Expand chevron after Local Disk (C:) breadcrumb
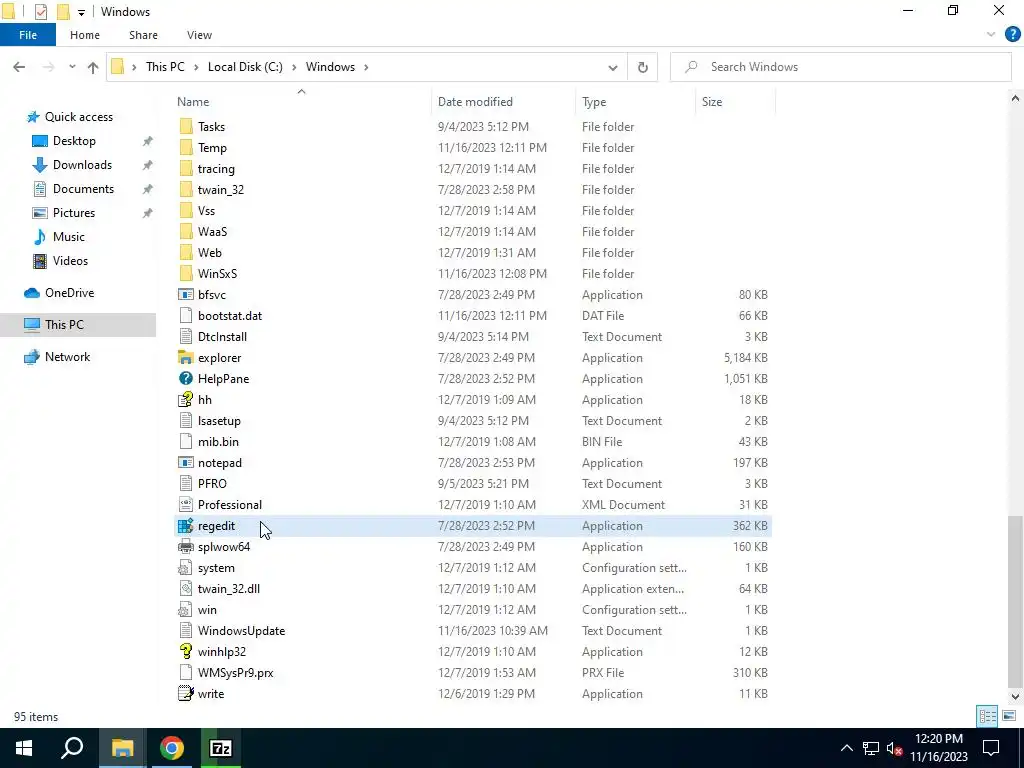The height and width of the screenshot is (768, 1024). pos(295,67)
